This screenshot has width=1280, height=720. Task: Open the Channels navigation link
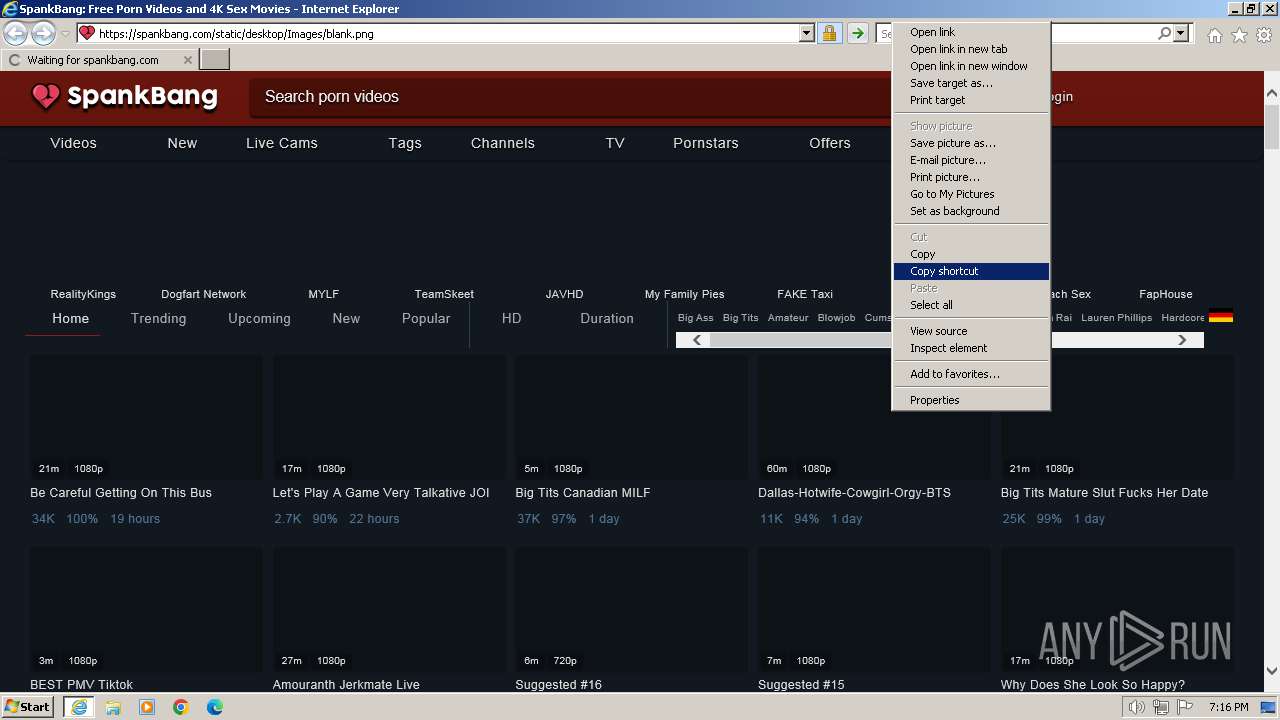pyautogui.click(x=503, y=143)
